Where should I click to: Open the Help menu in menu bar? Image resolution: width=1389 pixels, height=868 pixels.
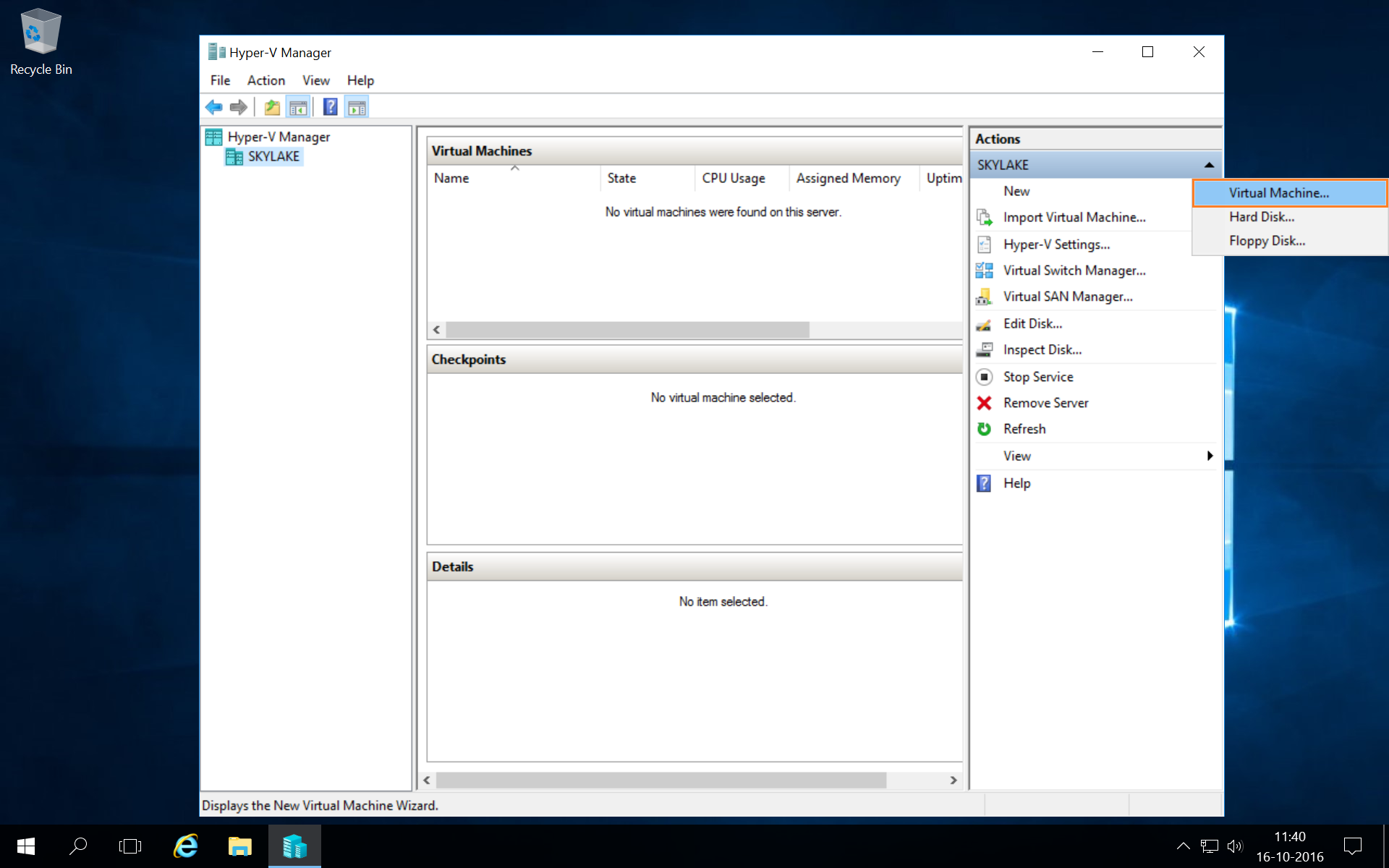[x=360, y=80]
